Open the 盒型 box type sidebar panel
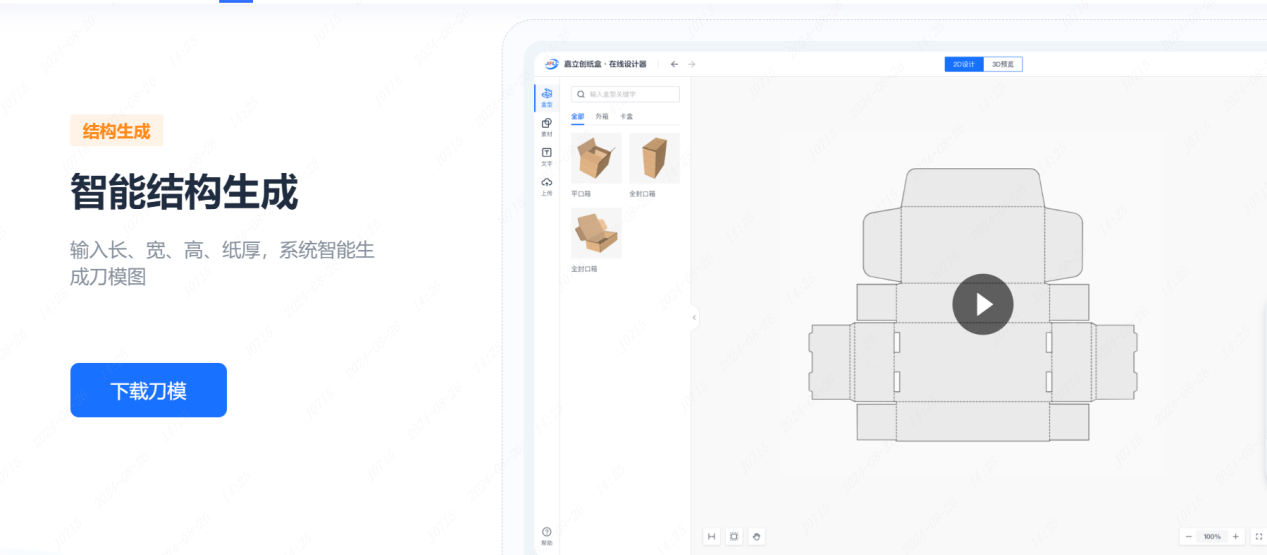Image resolution: width=1267 pixels, height=555 pixels. click(x=546, y=96)
